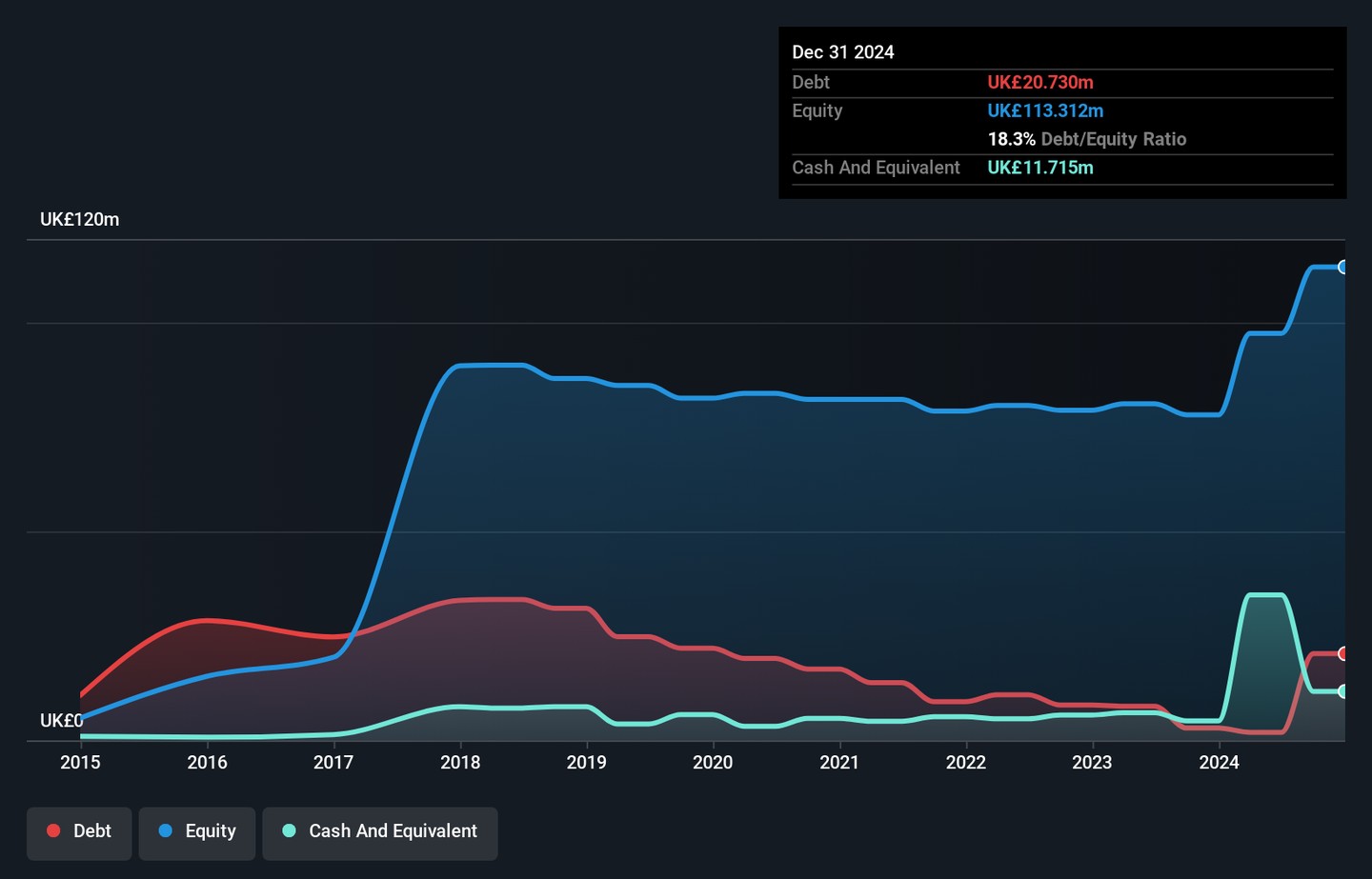Click the teal Cash endpoint marker

[1342, 691]
